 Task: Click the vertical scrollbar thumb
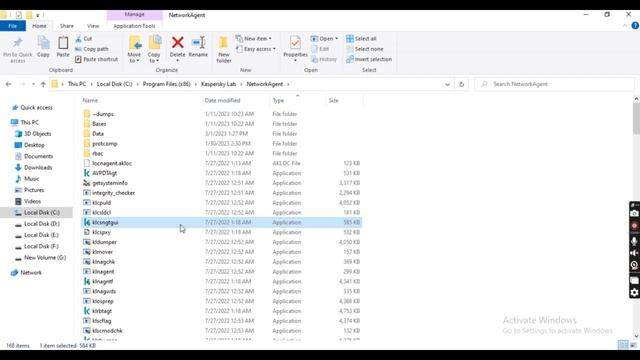click(636, 118)
